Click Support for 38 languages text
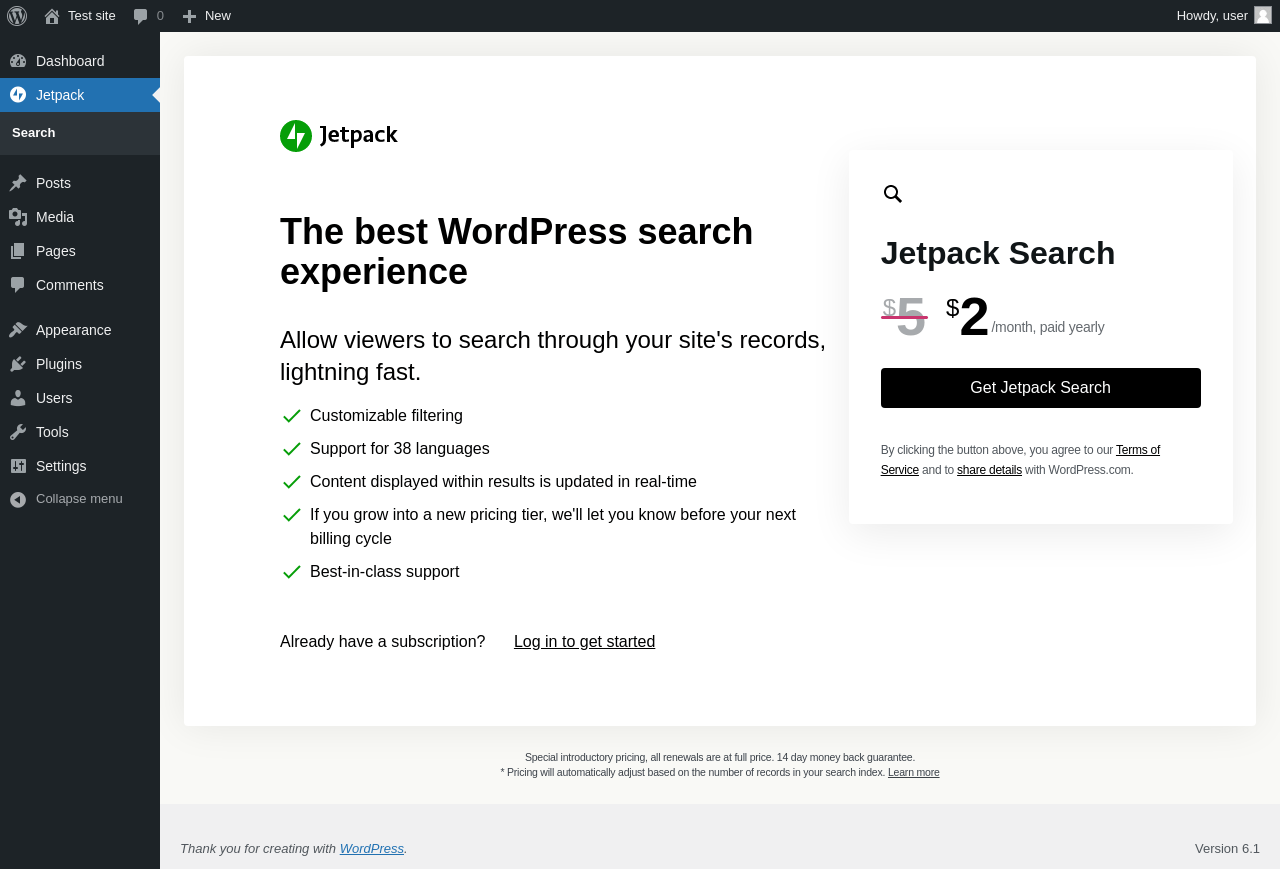 [400, 449]
